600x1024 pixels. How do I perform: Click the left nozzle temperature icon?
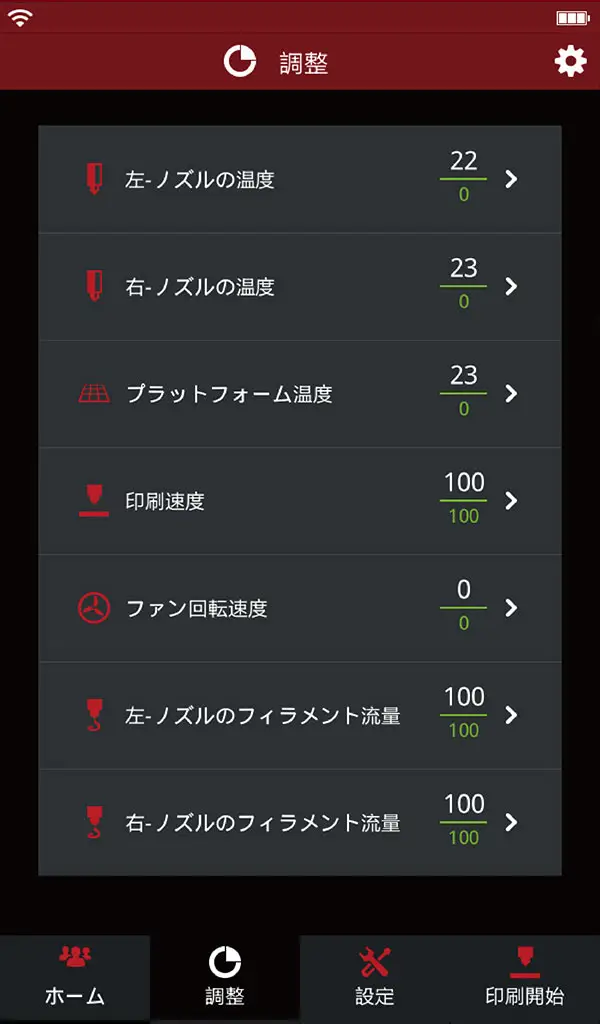click(x=94, y=179)
